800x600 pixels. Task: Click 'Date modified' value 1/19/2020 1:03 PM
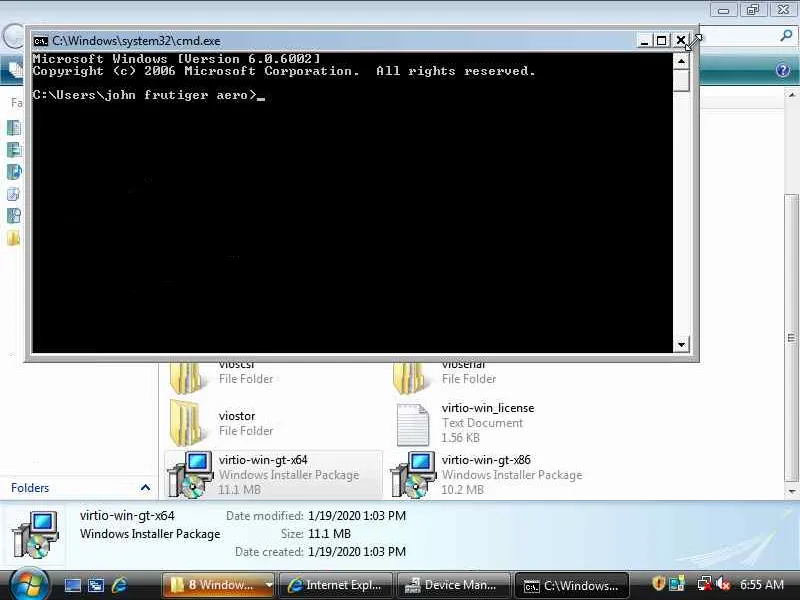point(357,516)
